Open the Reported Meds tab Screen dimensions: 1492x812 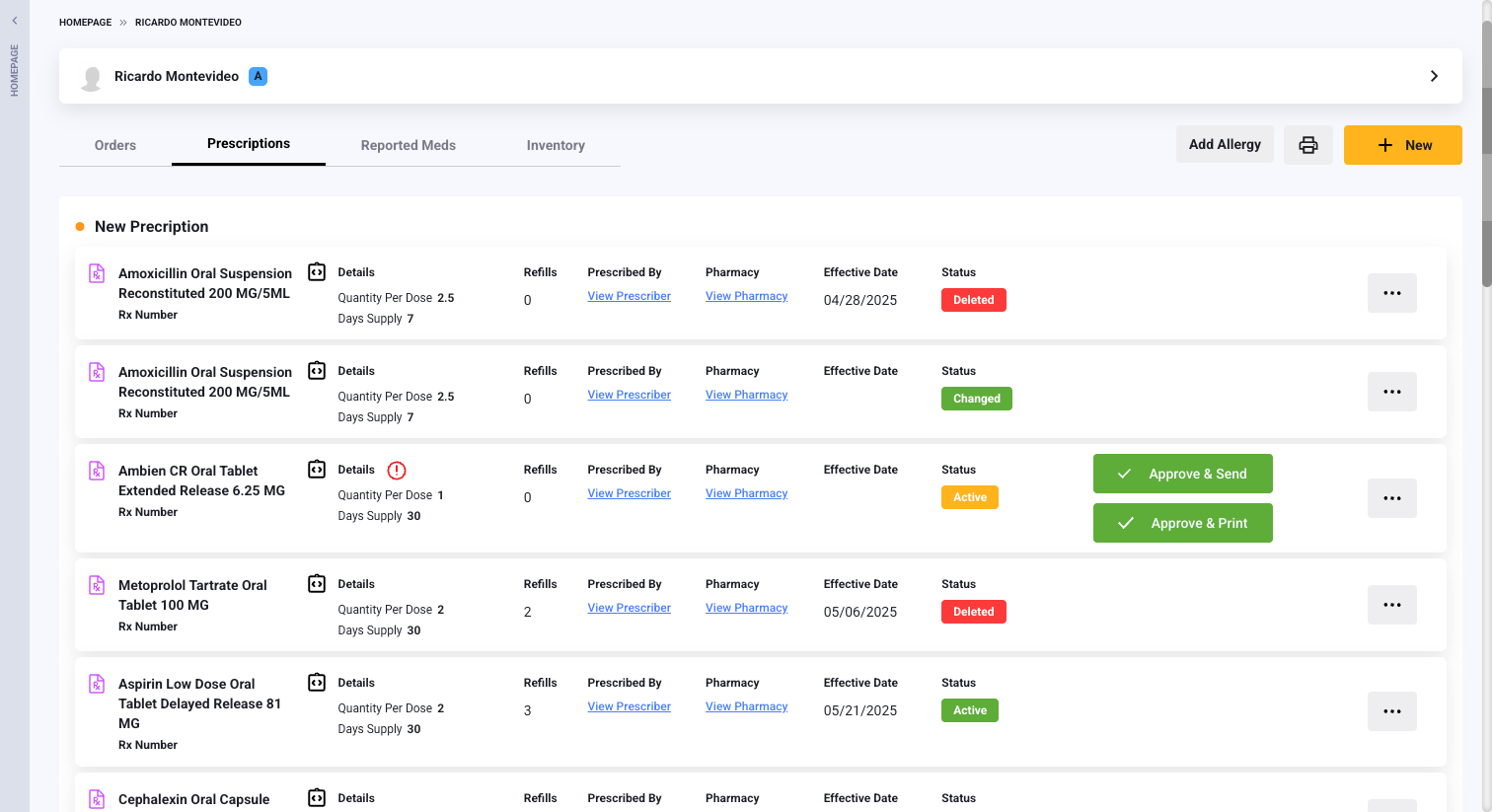pos(408,145)
